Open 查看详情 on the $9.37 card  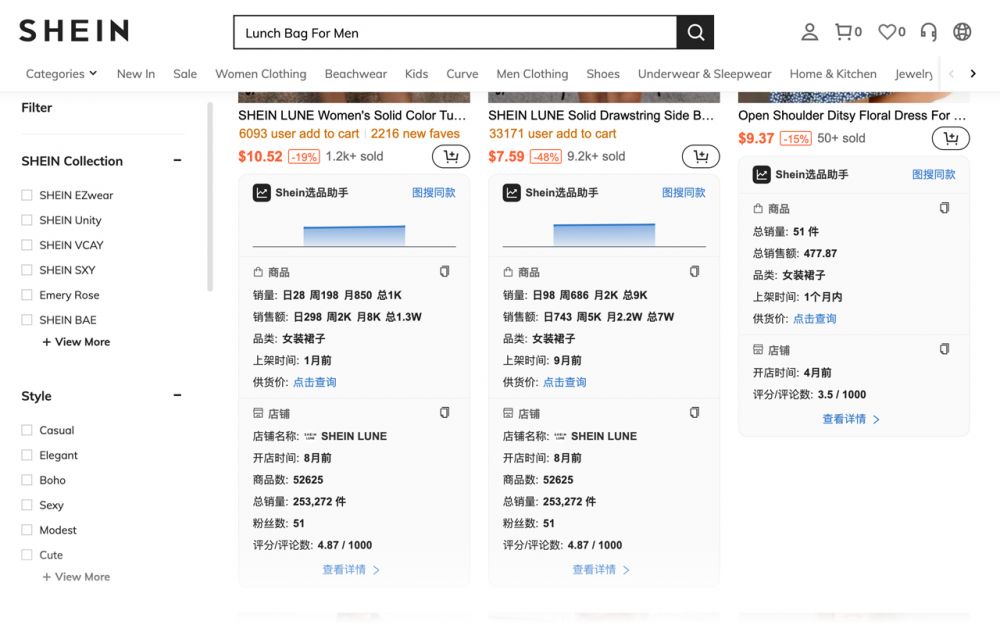[851, 419]
